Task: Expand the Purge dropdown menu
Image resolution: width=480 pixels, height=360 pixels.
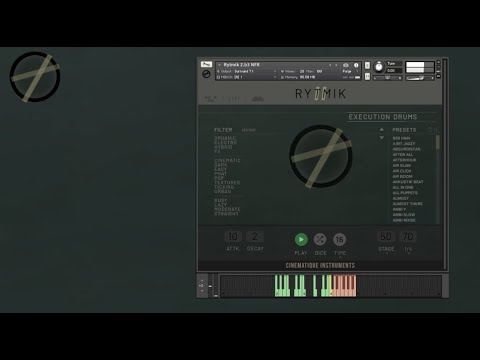Action: click(351, 71)
